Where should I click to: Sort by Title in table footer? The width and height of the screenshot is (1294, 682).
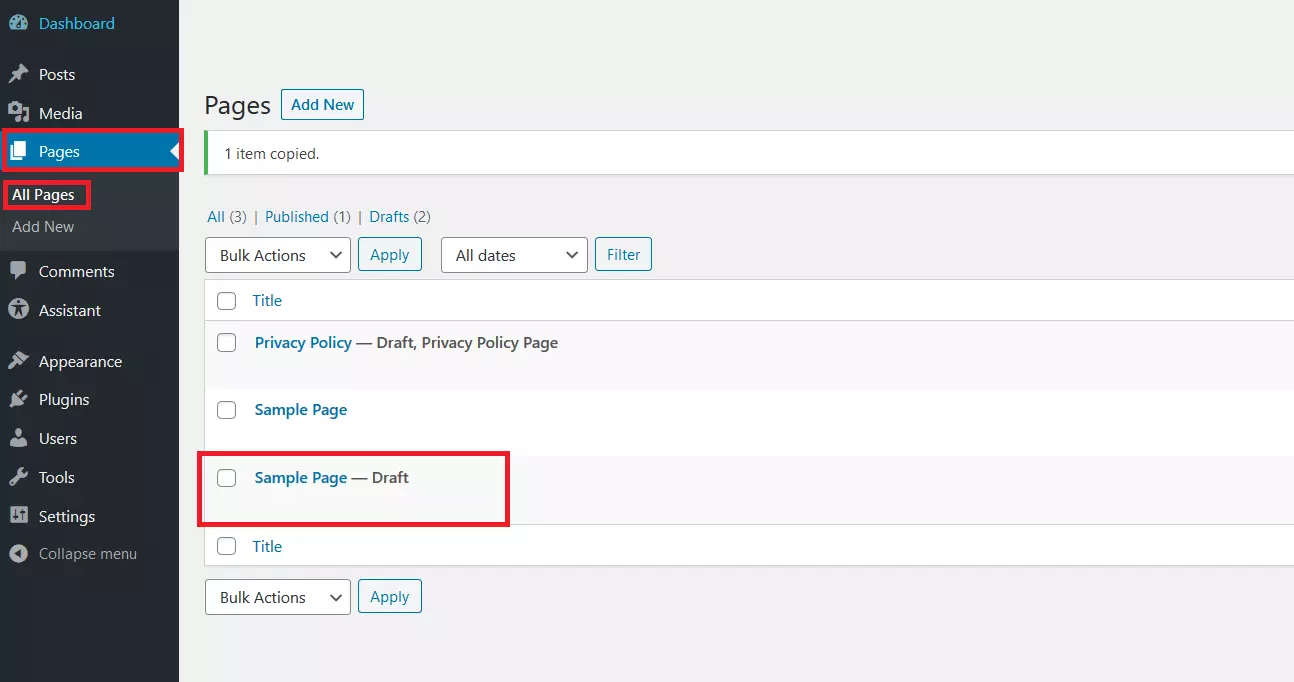[x=267, y=546]
